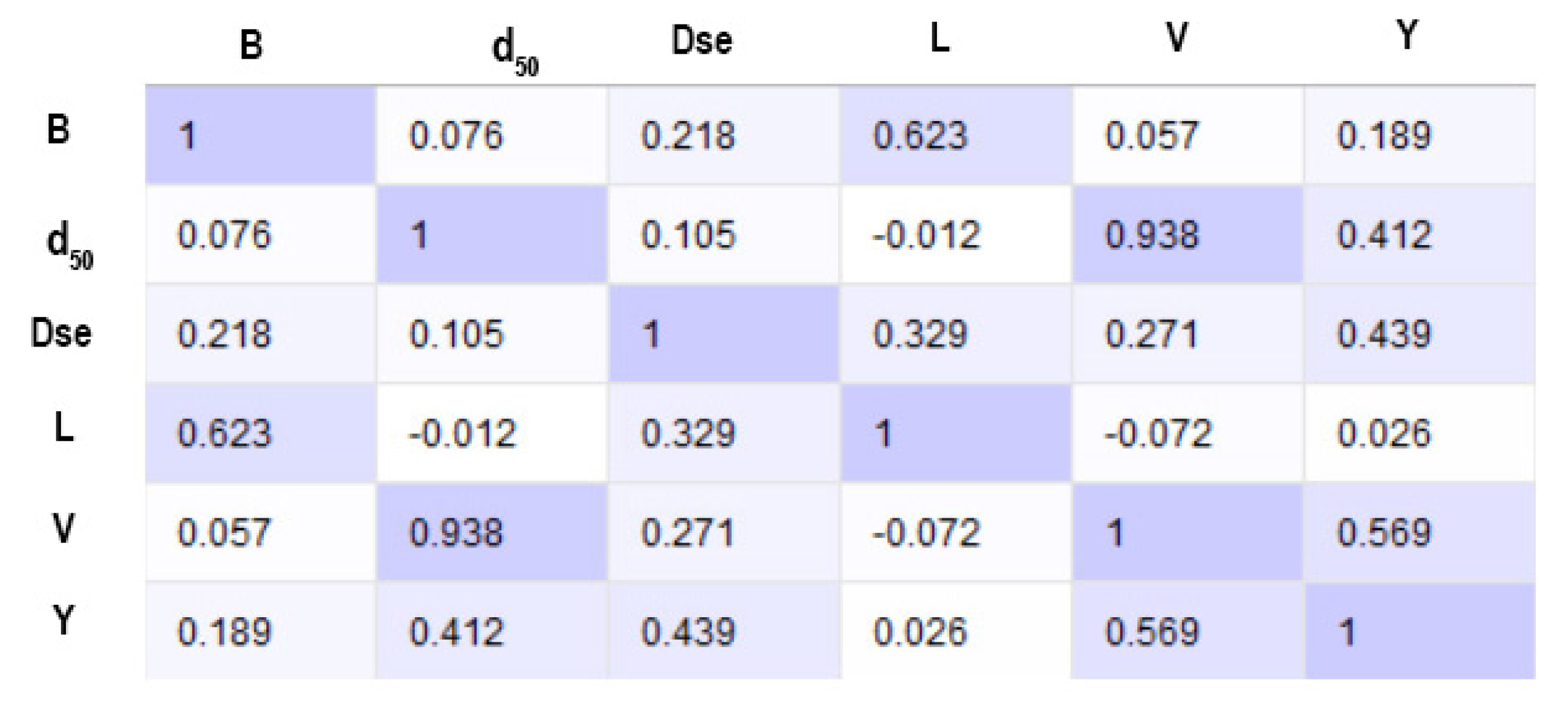Click 0.938 cell in the d50 row
Image resolution: width=1568 pixels, height=707 pixels.
(1152, 235)
